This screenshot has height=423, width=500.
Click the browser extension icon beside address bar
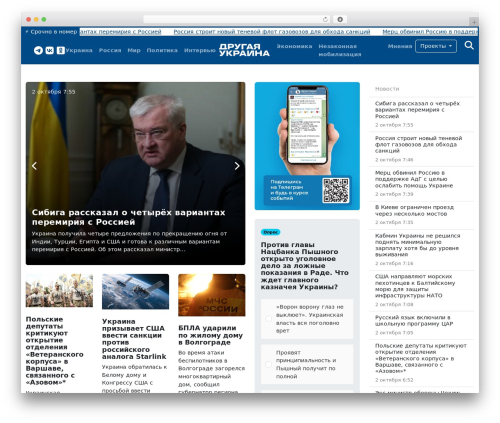(x=340, y=19)
